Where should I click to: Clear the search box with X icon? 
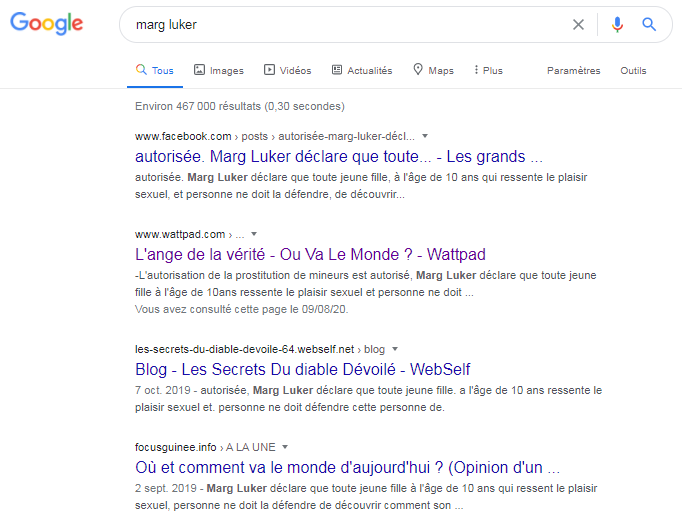[578, 24]
